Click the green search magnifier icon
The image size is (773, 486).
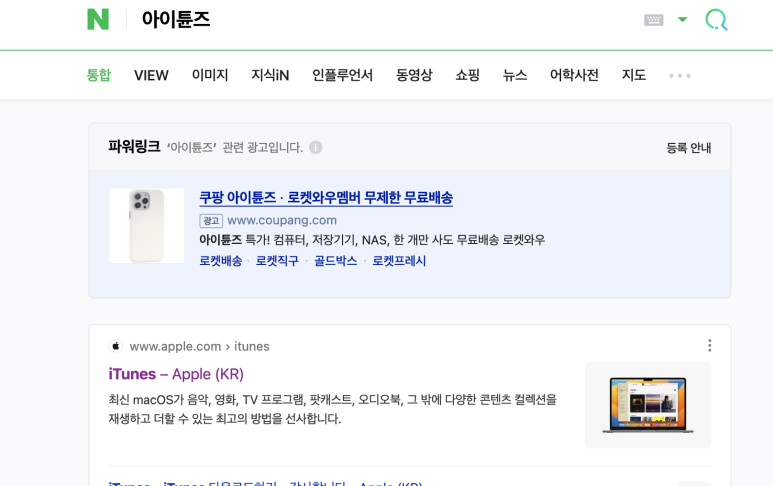[716, 20]
